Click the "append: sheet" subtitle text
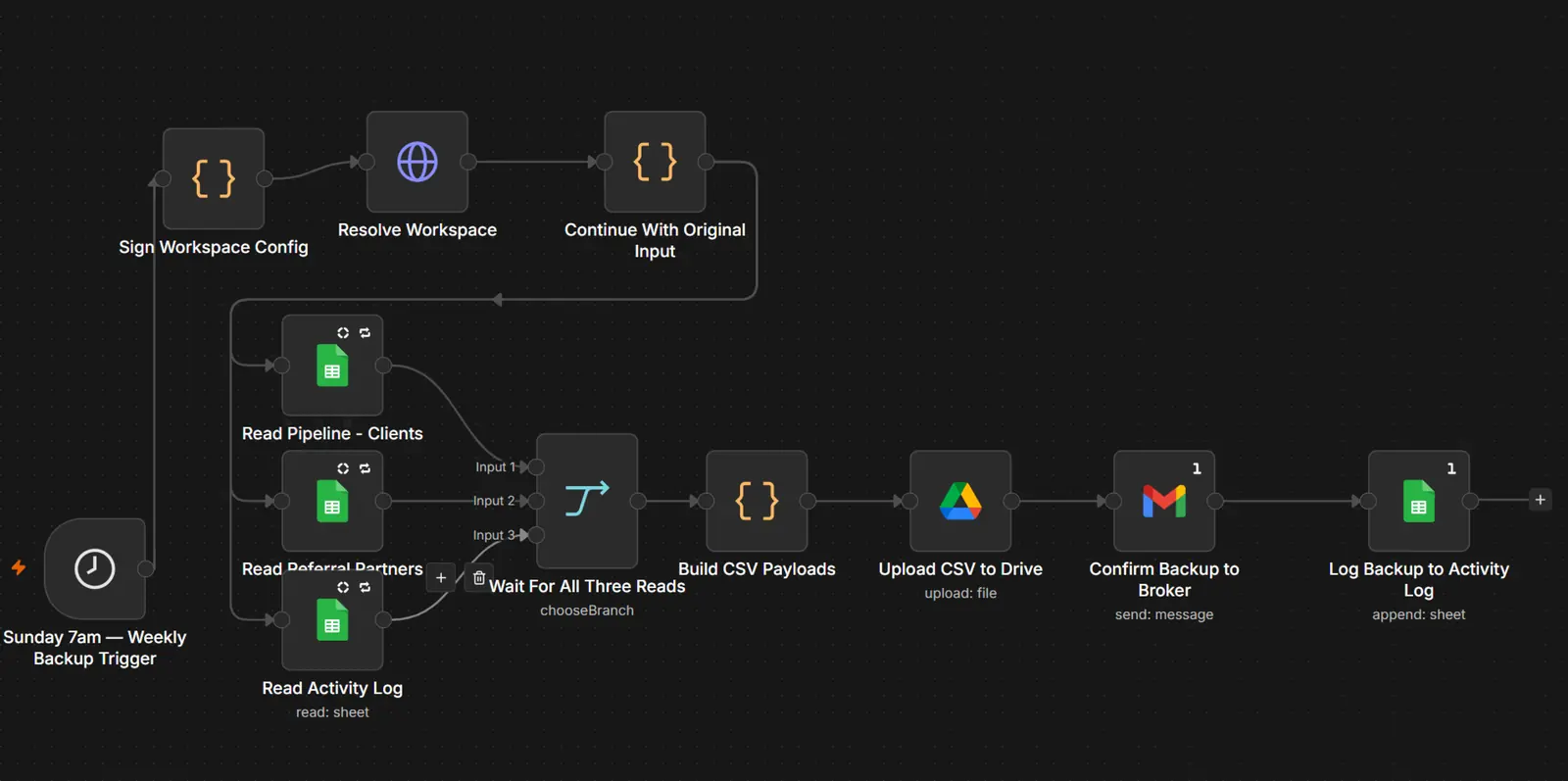 1419,614
